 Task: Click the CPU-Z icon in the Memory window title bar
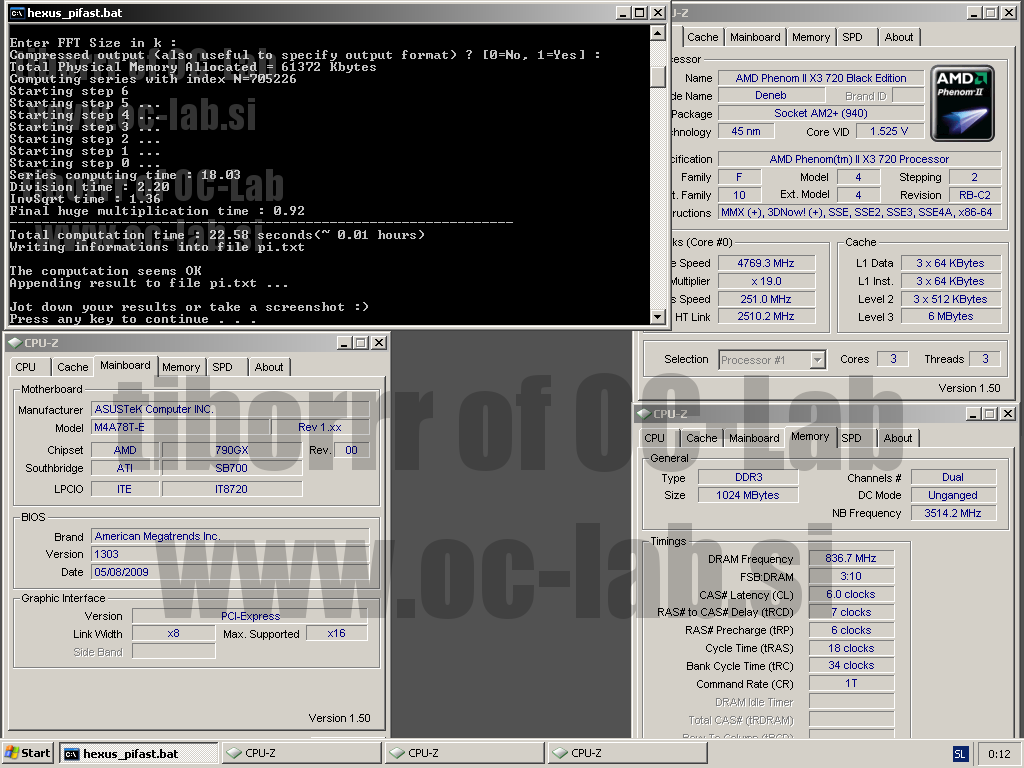coord(644,413)
